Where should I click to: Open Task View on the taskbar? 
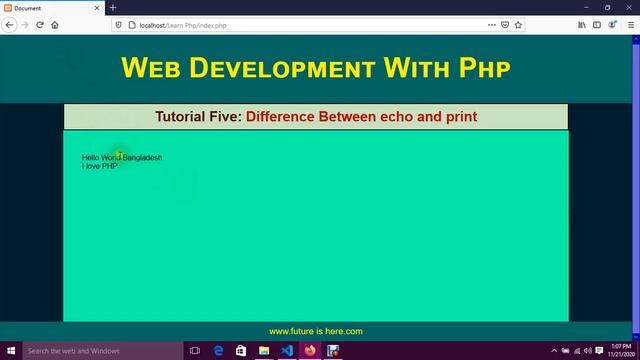[x=195, y=351]
